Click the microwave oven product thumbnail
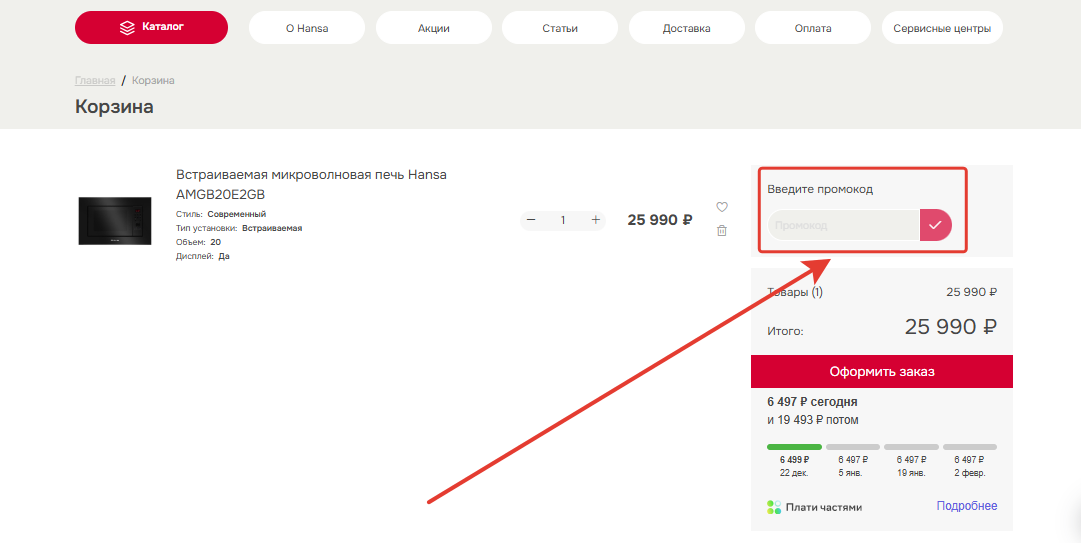 (114, 221)
